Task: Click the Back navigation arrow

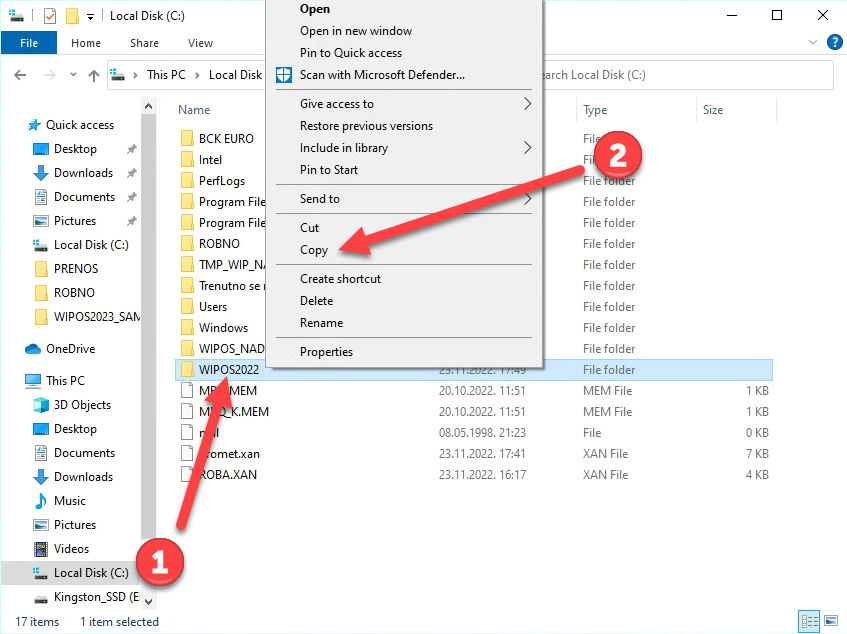Action: tap(20, 75)
